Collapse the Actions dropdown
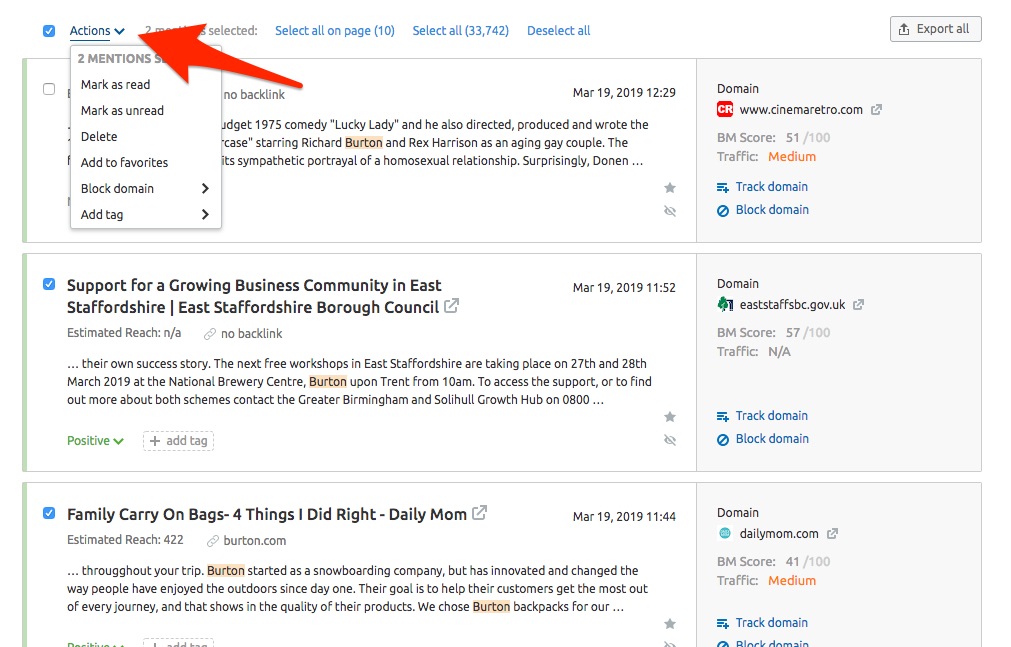 pyautogui.click(x=97, y=31)
